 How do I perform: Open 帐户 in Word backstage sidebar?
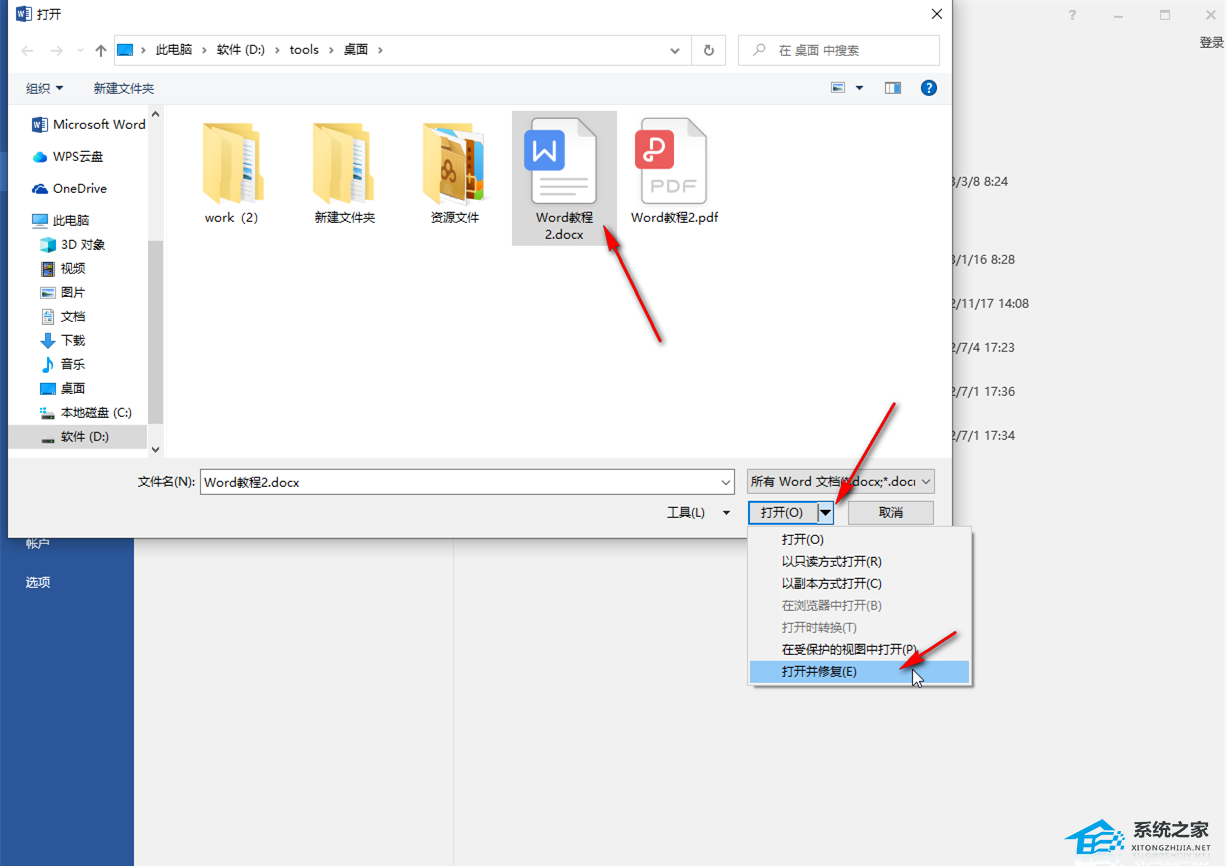38,543
